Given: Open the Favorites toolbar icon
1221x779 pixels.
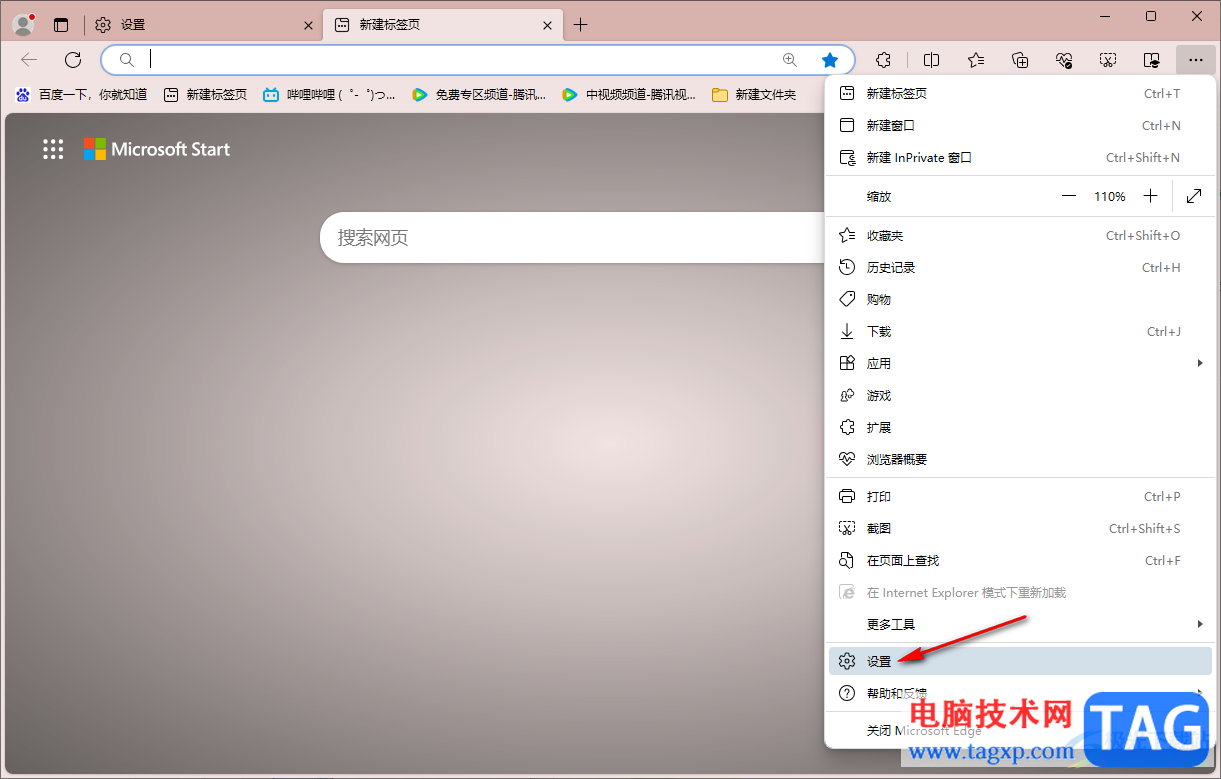Looking at the screenshot, I should coord(976,60).
